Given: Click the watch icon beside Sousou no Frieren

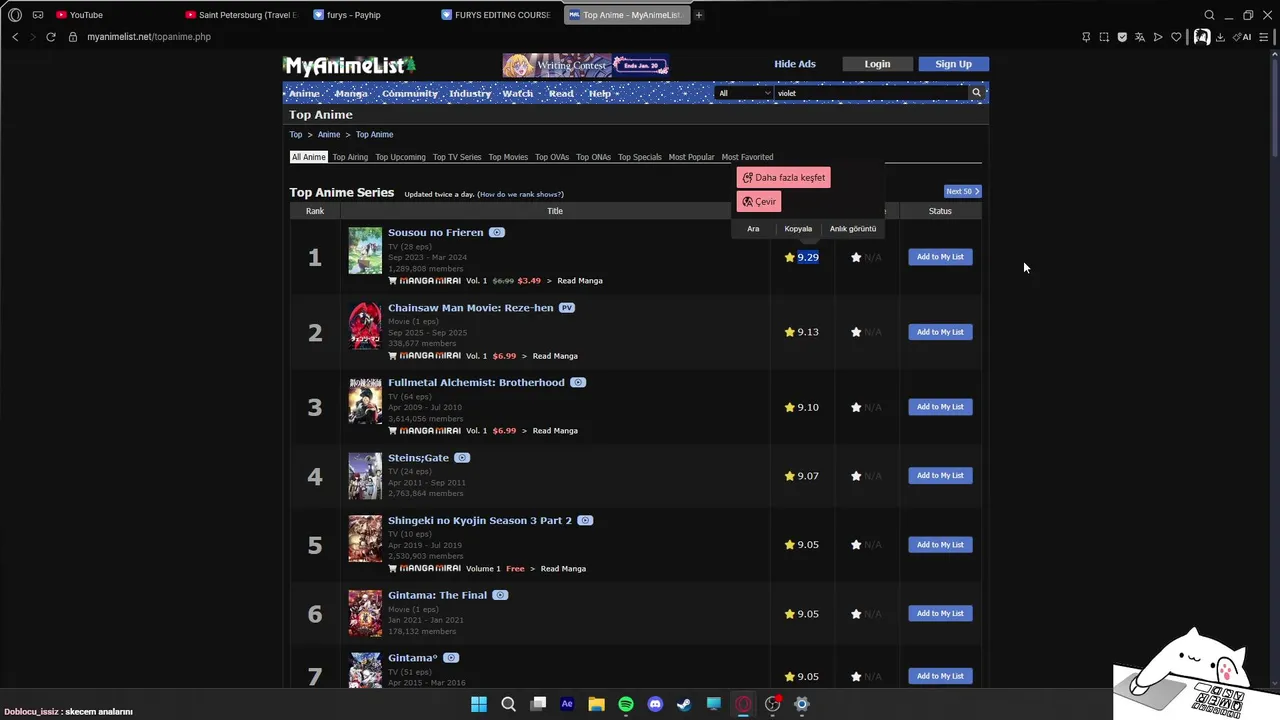Looking at the screenshot, I should click(497, 233).
